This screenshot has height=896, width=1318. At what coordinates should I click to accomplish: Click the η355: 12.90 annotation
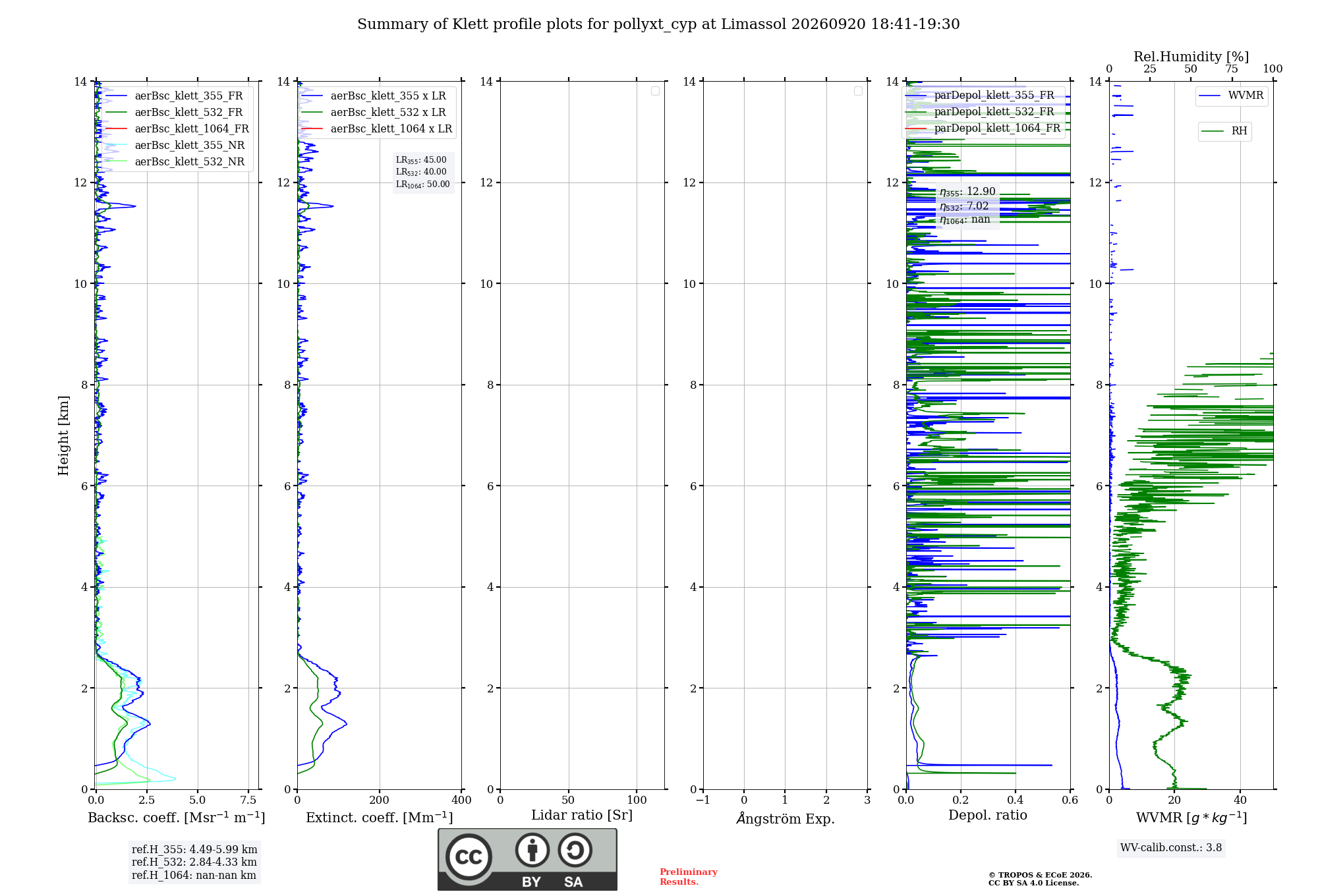pos(967,192)
